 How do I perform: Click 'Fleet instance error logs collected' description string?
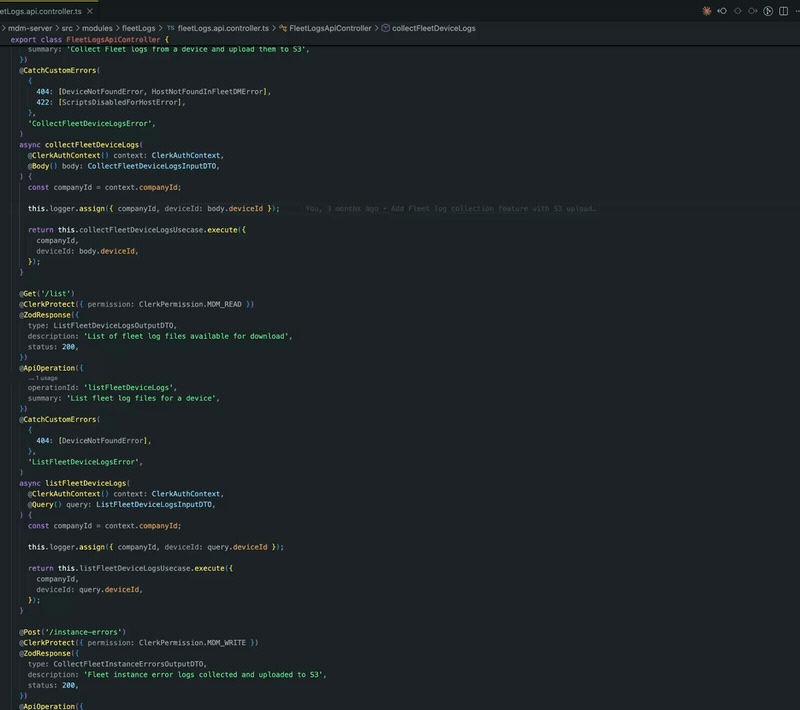[x=205, y=675]
